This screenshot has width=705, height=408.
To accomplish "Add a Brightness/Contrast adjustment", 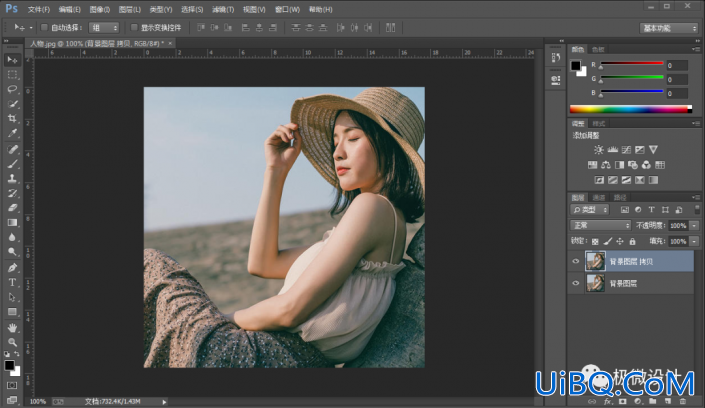I will 598,150.
